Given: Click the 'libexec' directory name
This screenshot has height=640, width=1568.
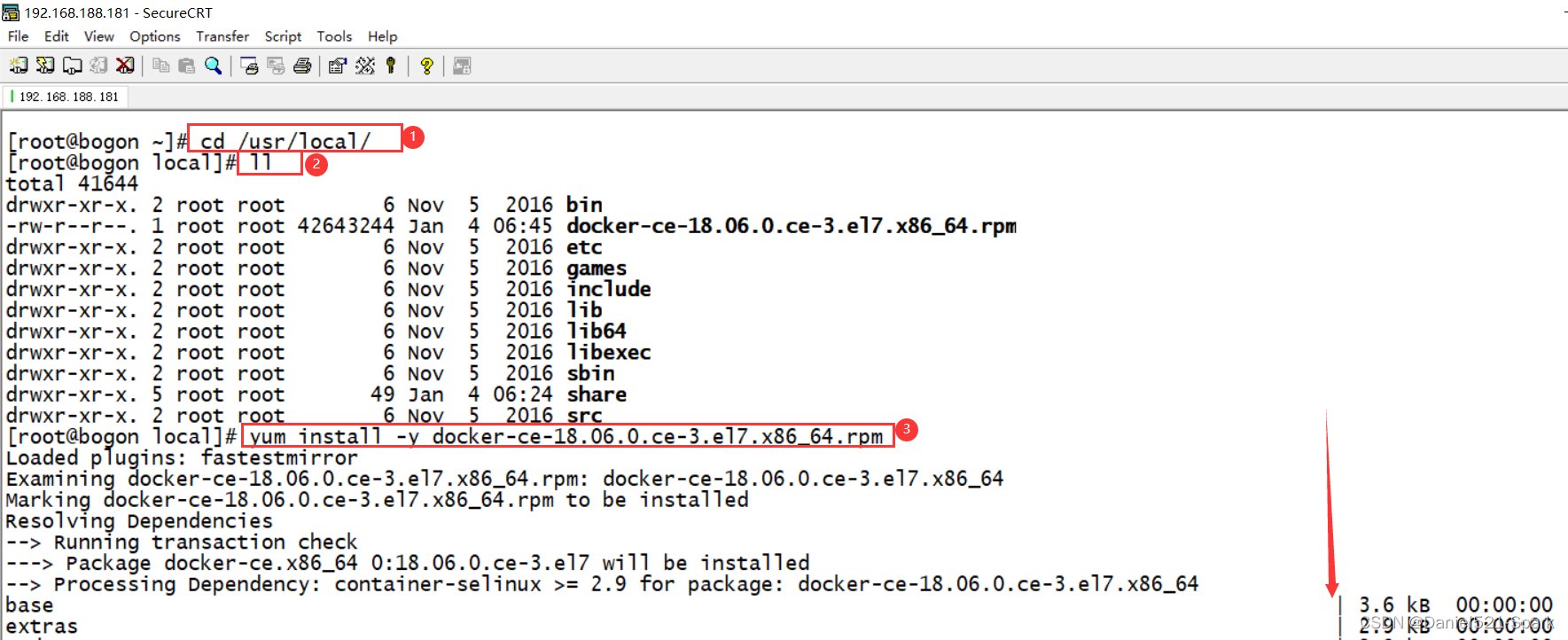Looking at the screenshot, I should click(609, 353).
